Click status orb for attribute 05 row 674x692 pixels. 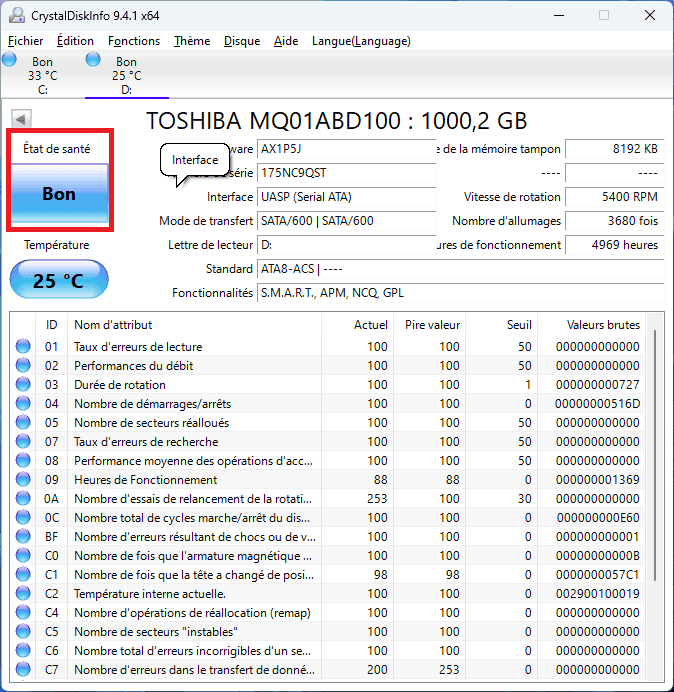pos(23,422)
